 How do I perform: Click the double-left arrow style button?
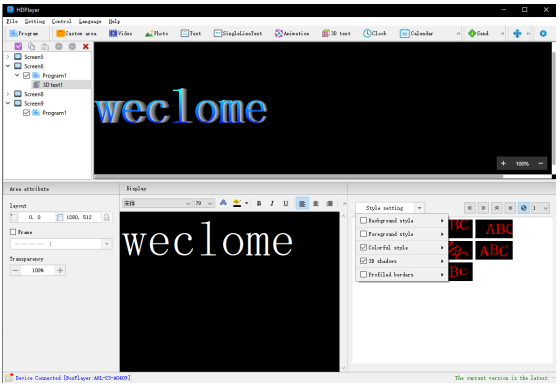click(x=470, y=208)
